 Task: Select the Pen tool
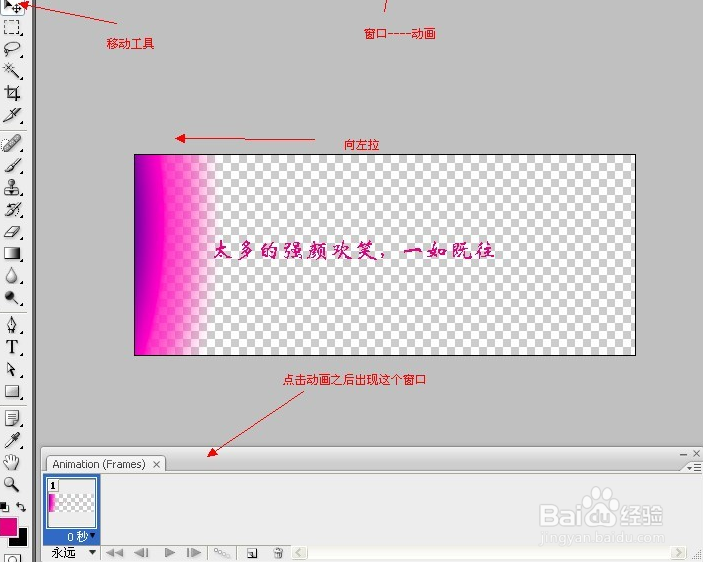[12, 325]
